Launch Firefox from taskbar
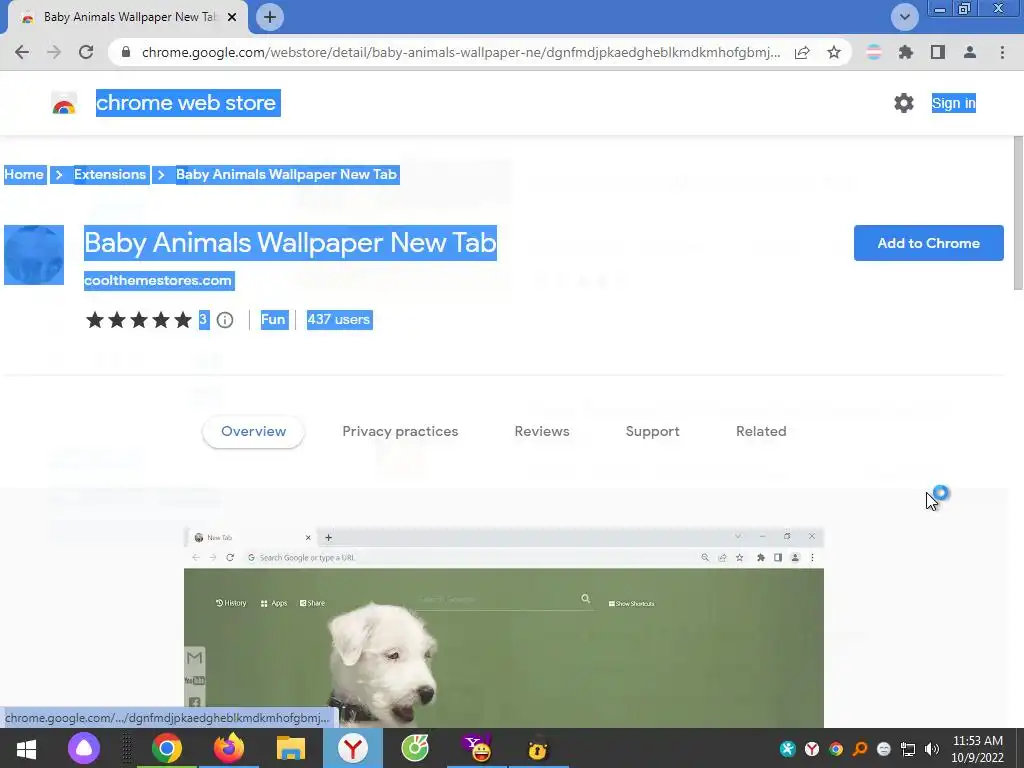 [x=229, y=748]
